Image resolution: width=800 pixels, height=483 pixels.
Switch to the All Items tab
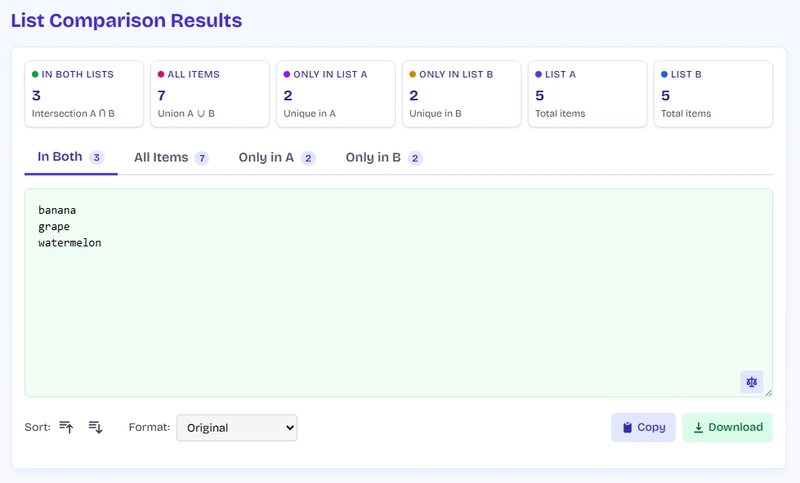pos(171,158)
